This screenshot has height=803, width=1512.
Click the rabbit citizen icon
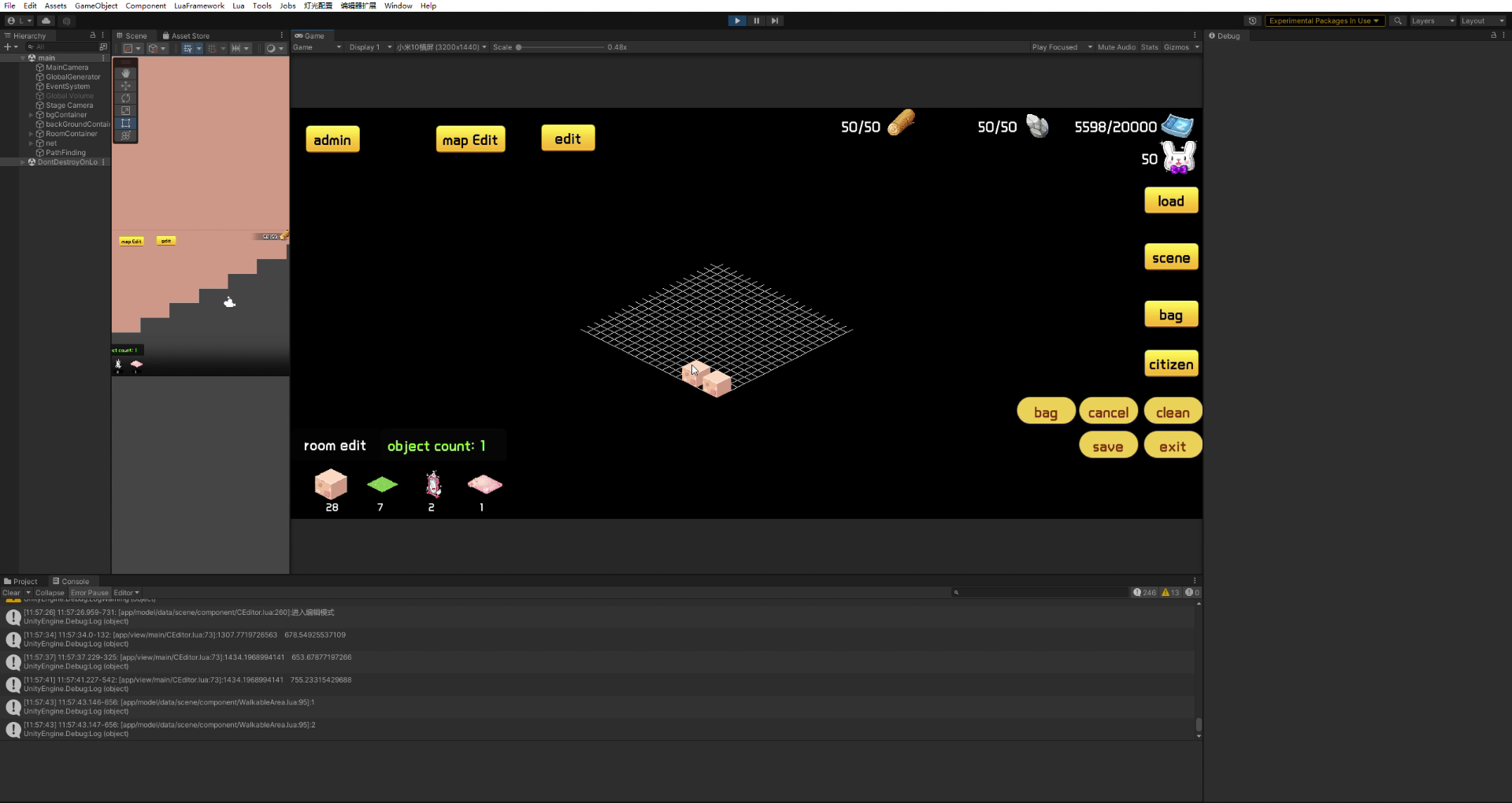(1179, 157)
